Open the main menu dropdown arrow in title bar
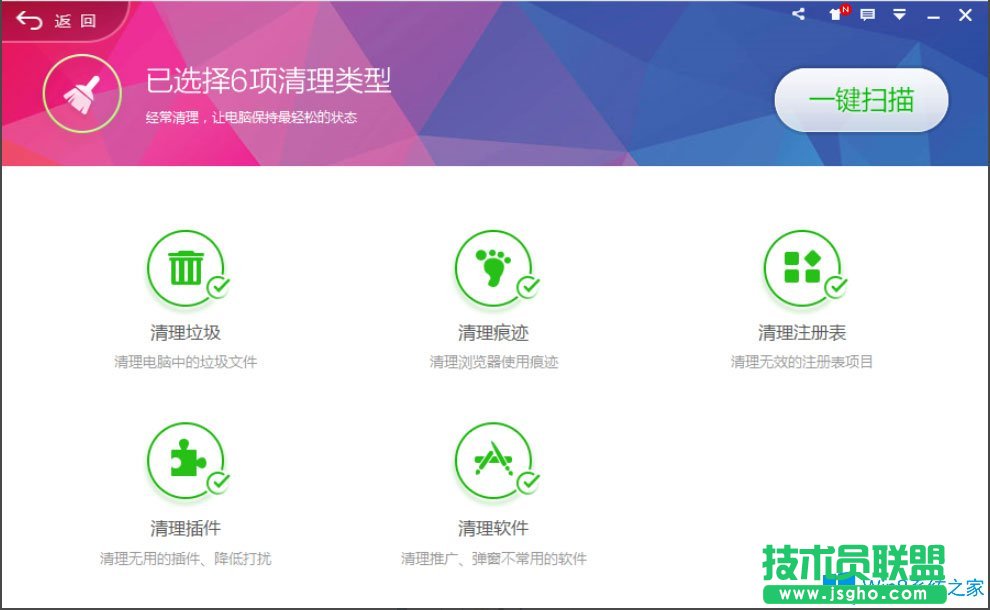 [x=899, y=14]
